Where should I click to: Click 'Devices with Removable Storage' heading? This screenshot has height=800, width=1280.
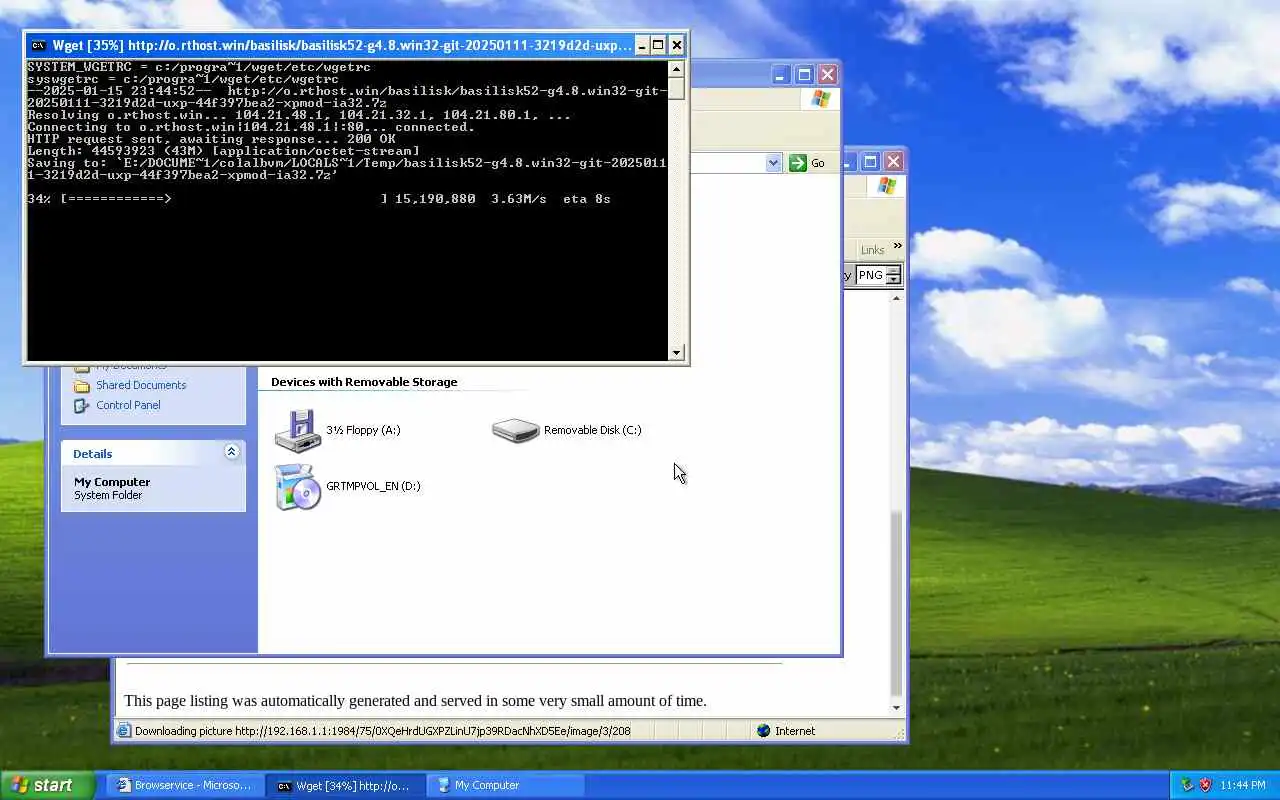(364, 382)
